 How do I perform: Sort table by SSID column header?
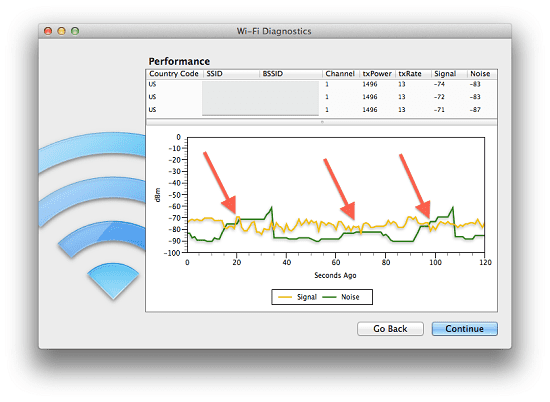(x=231, y=74)
